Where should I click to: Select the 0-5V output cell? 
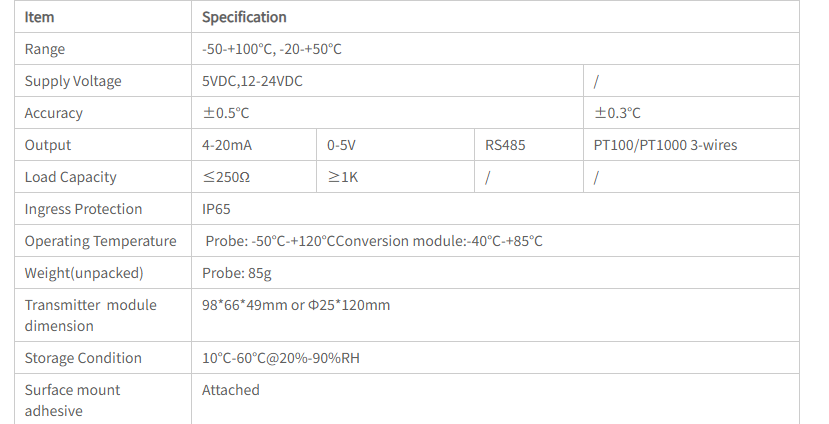(341, 145)
